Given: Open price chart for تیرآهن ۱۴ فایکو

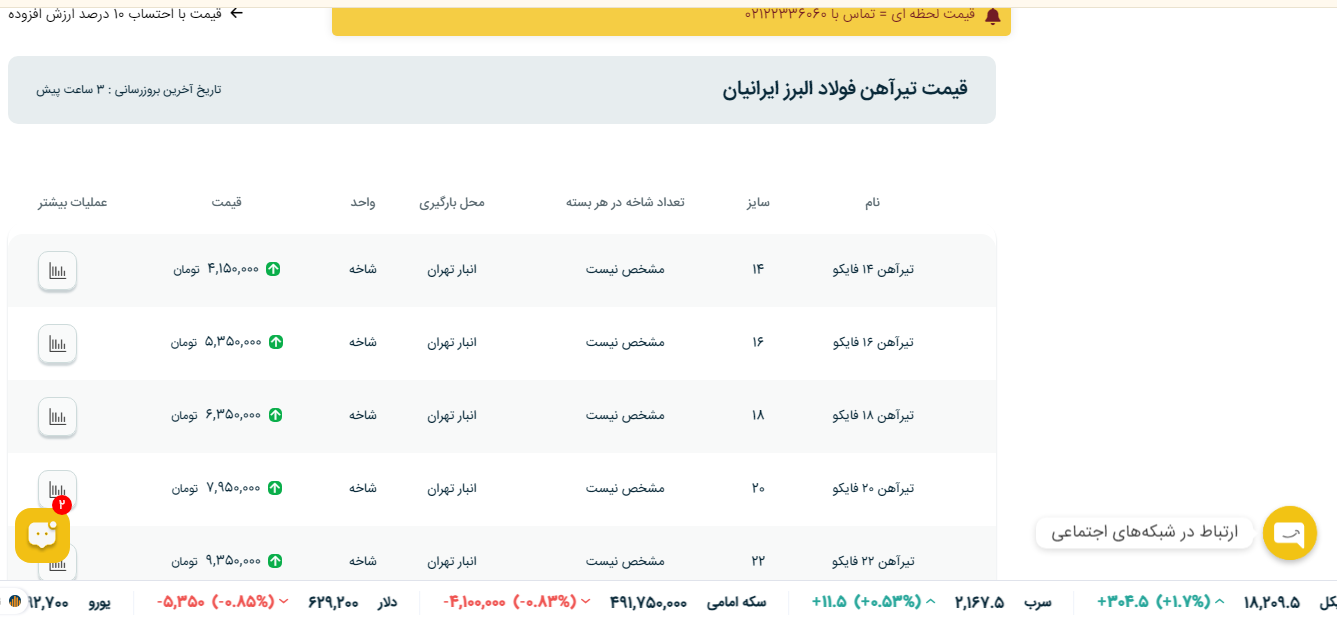Looking at the screenshot, I should coord(58,270).
